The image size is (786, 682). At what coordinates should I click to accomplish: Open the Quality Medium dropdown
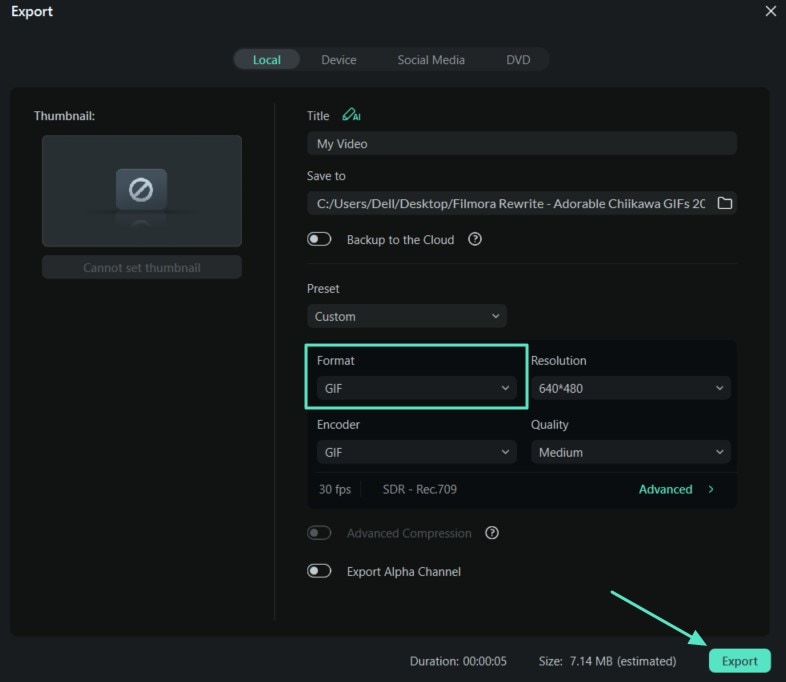tap(631, 452)
